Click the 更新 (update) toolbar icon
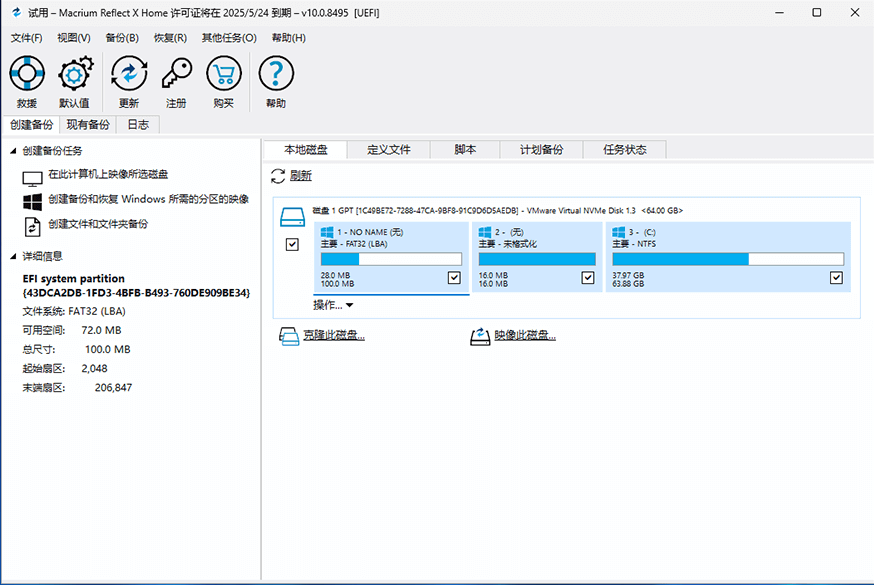The width and height of the screenshot is (874, 585). (x=128, y=73)
